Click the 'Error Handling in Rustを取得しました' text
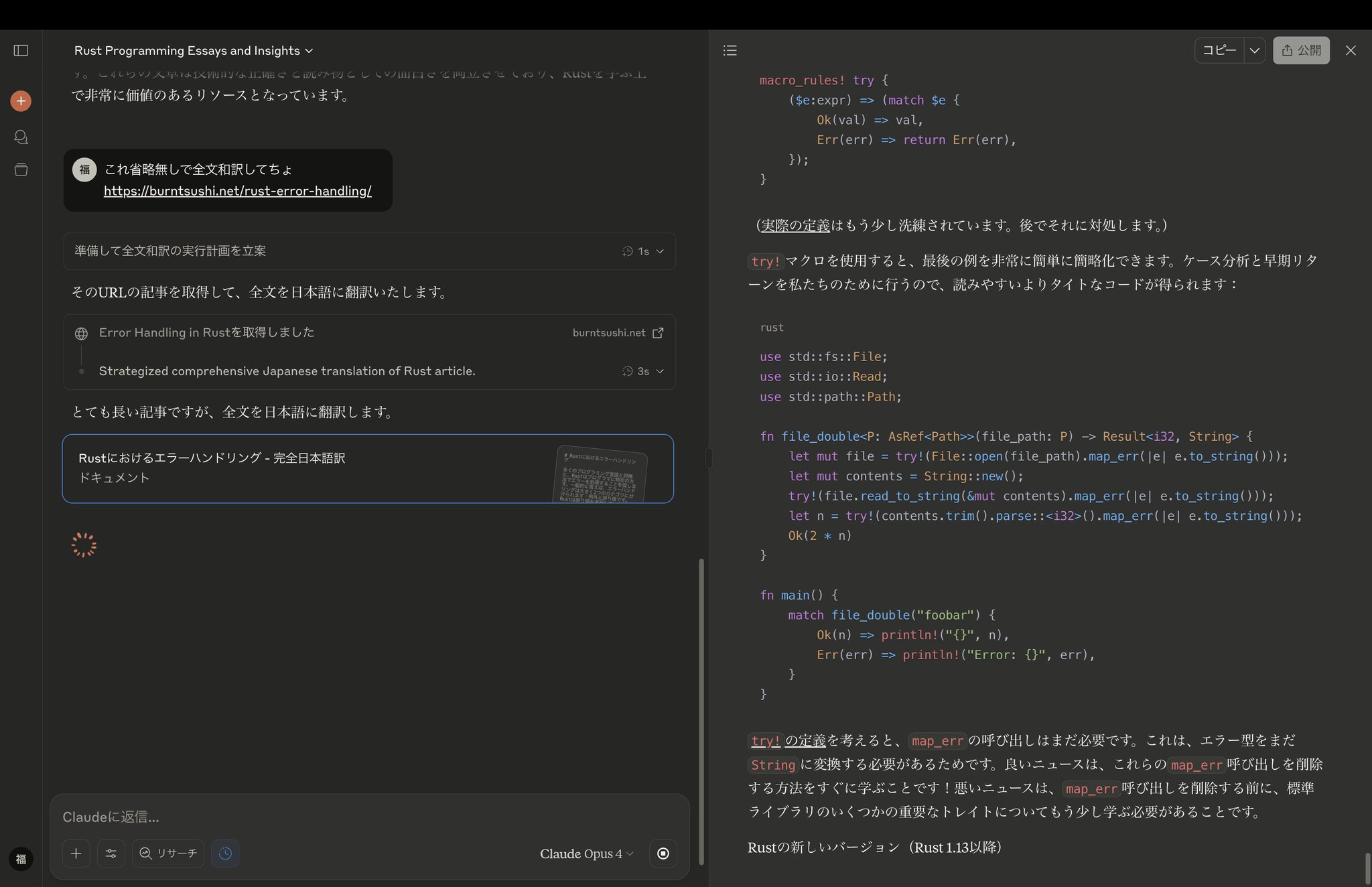 [x=206, y=332]
